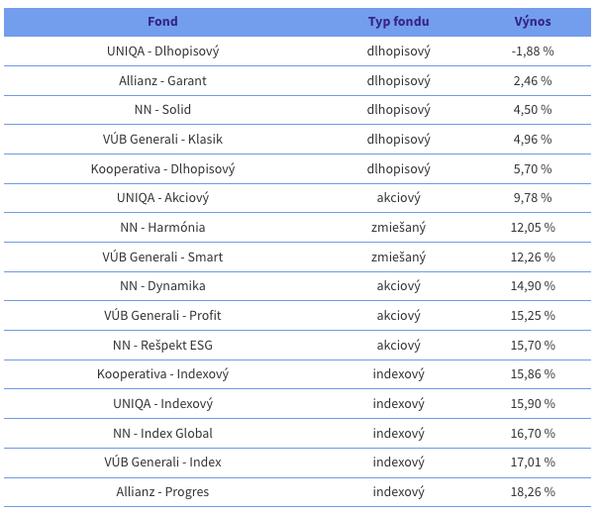
Task: Click the Fond column header
Action: tap(162, 21)
